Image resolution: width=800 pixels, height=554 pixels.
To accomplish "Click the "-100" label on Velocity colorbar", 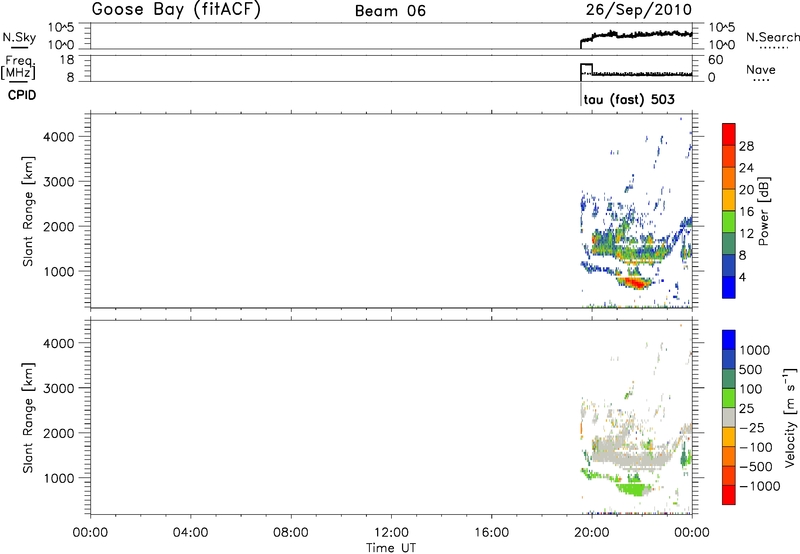I will [756, 447].
